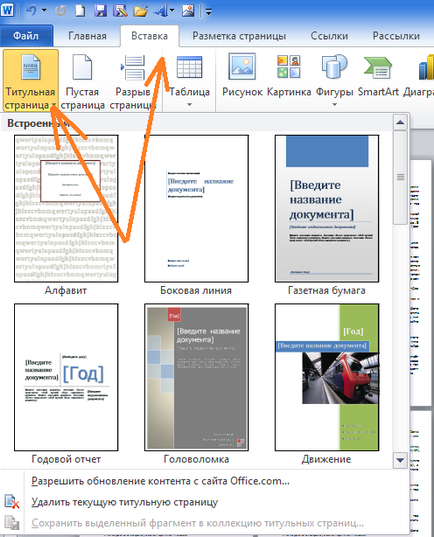The width and height of the screenshot is (434, 537).
Task: Open the Разметка страницы tab
Action: 239,36
